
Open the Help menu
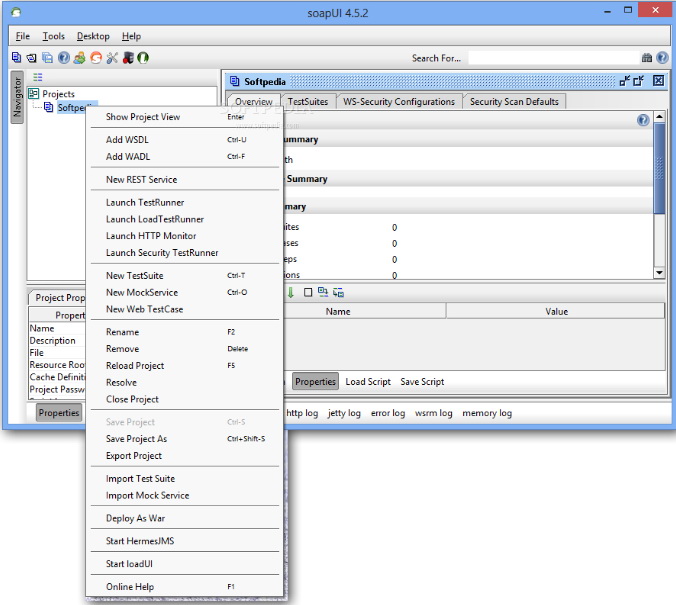pos(131,36)
